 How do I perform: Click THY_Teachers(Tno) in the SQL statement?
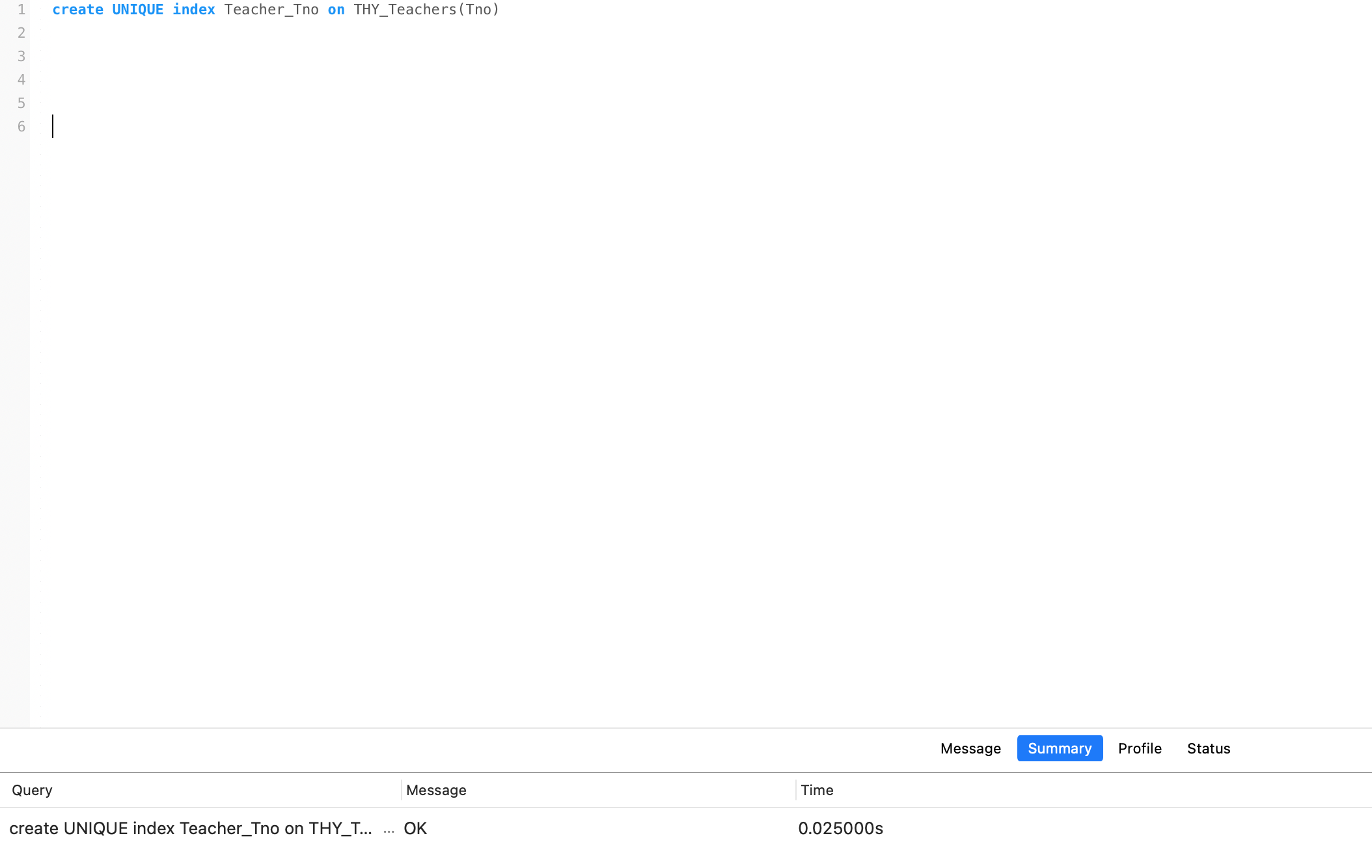[426, 10]
